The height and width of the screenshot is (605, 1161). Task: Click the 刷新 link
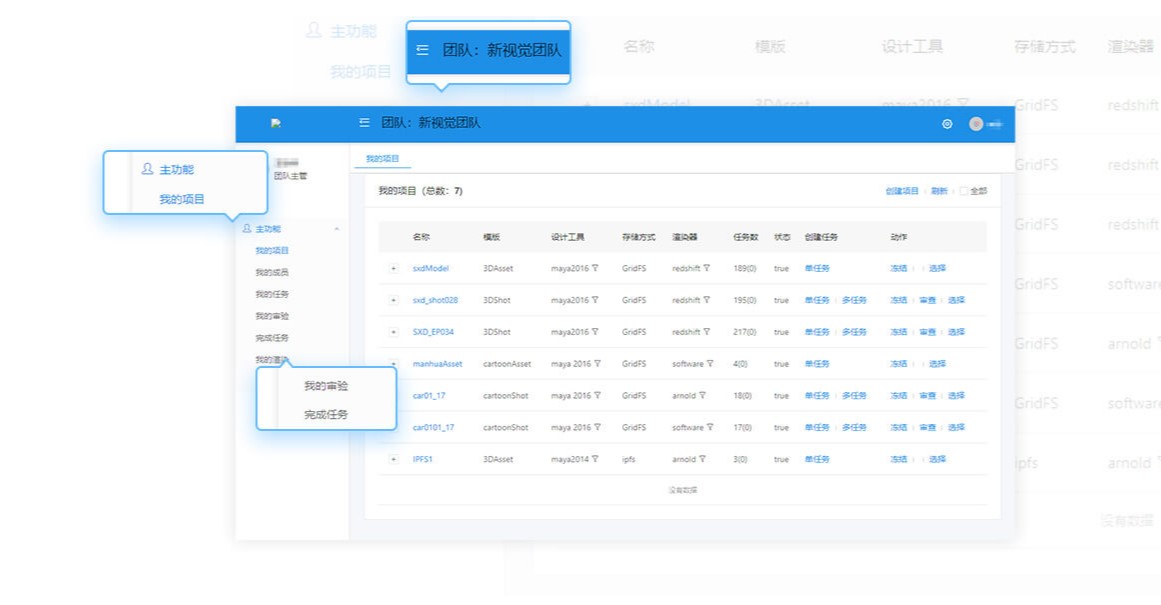[x=939, y=191]
